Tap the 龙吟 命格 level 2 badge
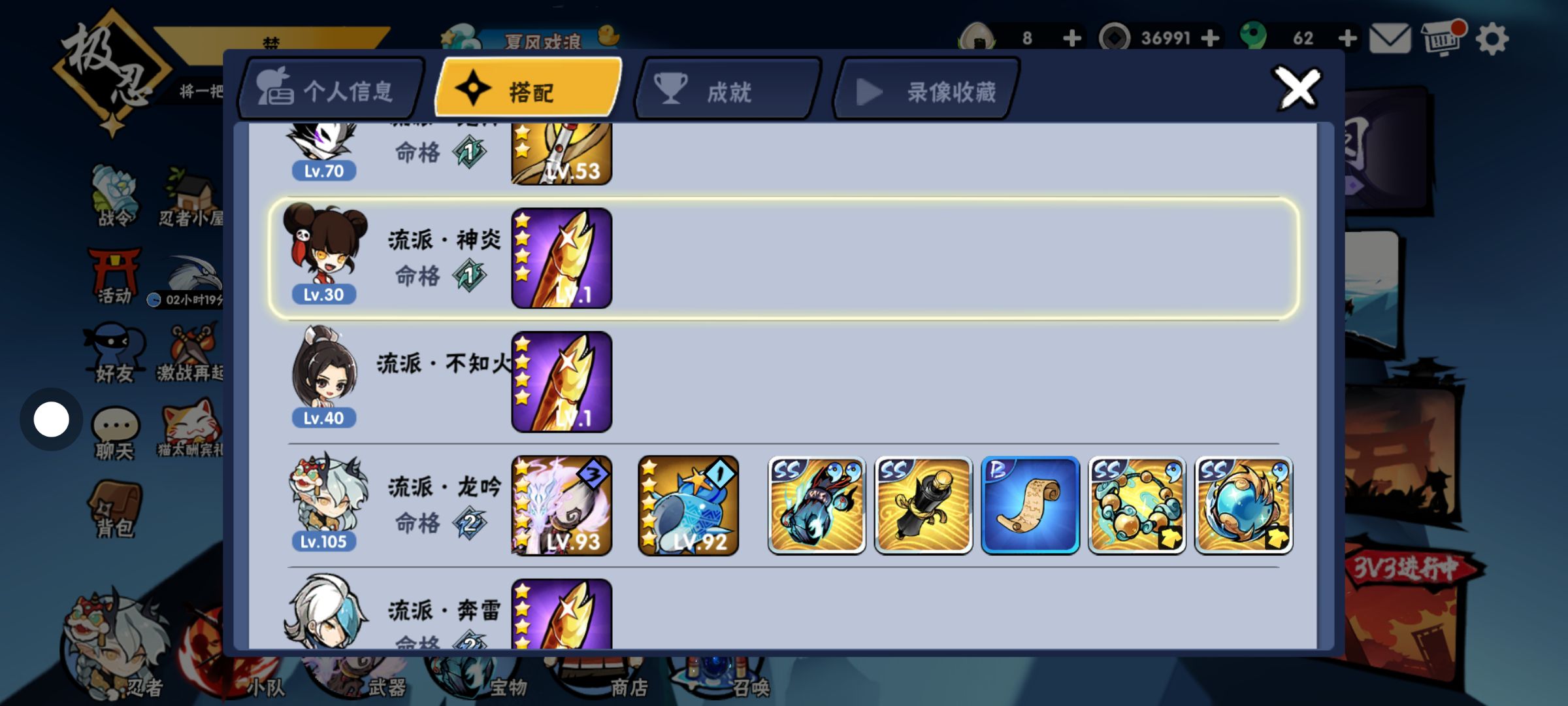The image size is (1568, 706). tap(470, 522)
